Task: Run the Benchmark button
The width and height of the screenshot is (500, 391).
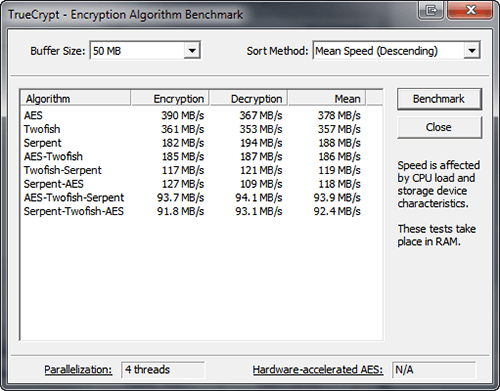Action: pos(439,99)
